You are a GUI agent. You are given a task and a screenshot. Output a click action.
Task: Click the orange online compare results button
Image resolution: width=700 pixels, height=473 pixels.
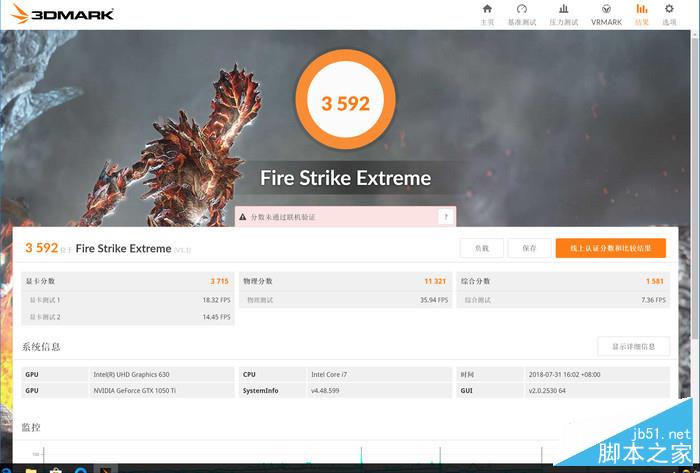click(x=610, y=248)
